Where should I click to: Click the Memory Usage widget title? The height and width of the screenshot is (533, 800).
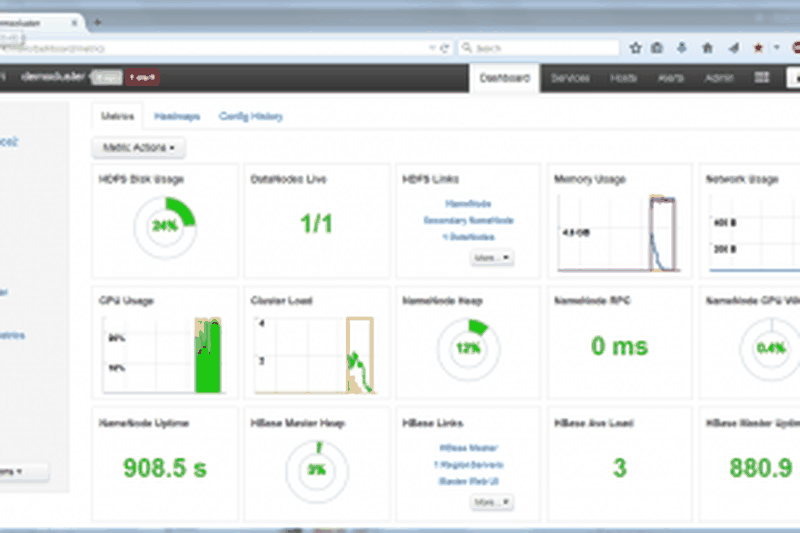tap(590, 179)
